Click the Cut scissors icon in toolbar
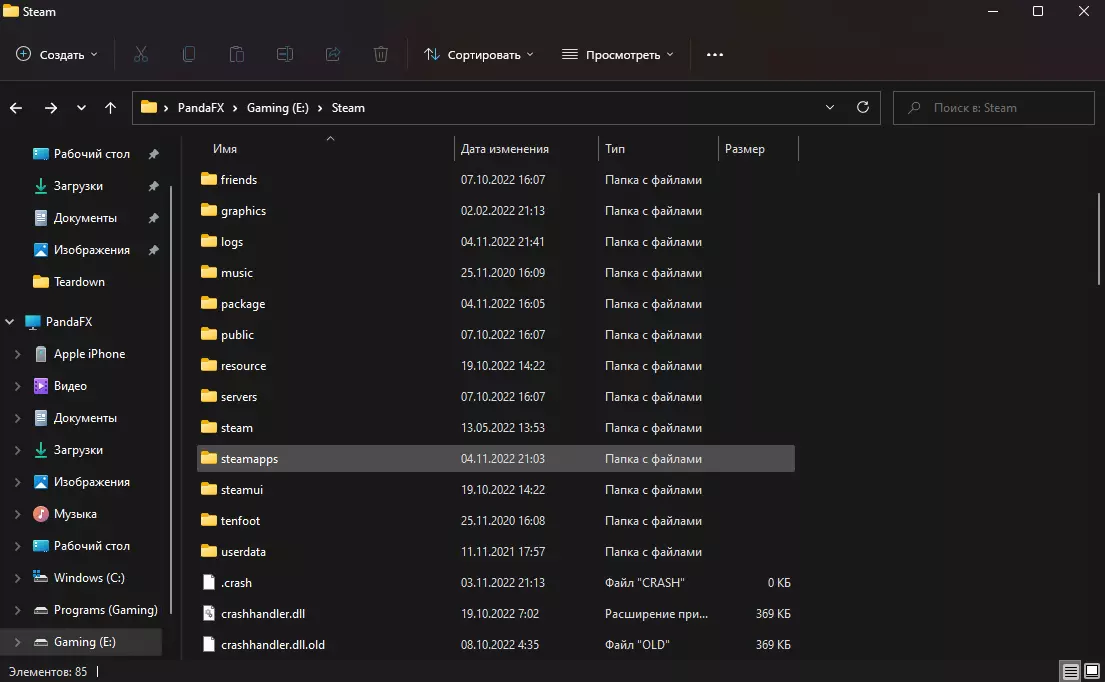Screen dimensions: 1105x682 [141, 54]
